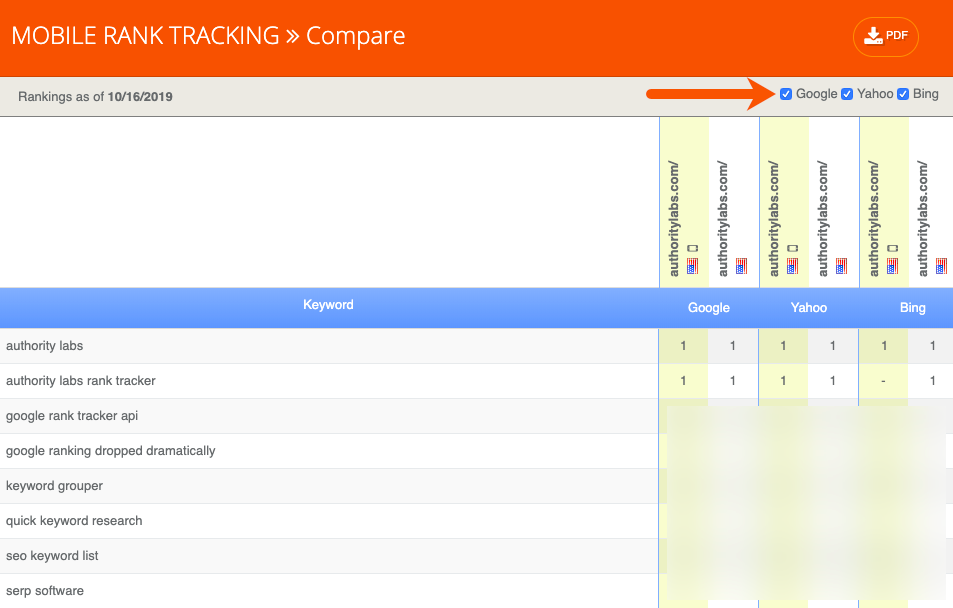Click authoritylabs.com/ heading in highlighted Google column

click(673, 219)
